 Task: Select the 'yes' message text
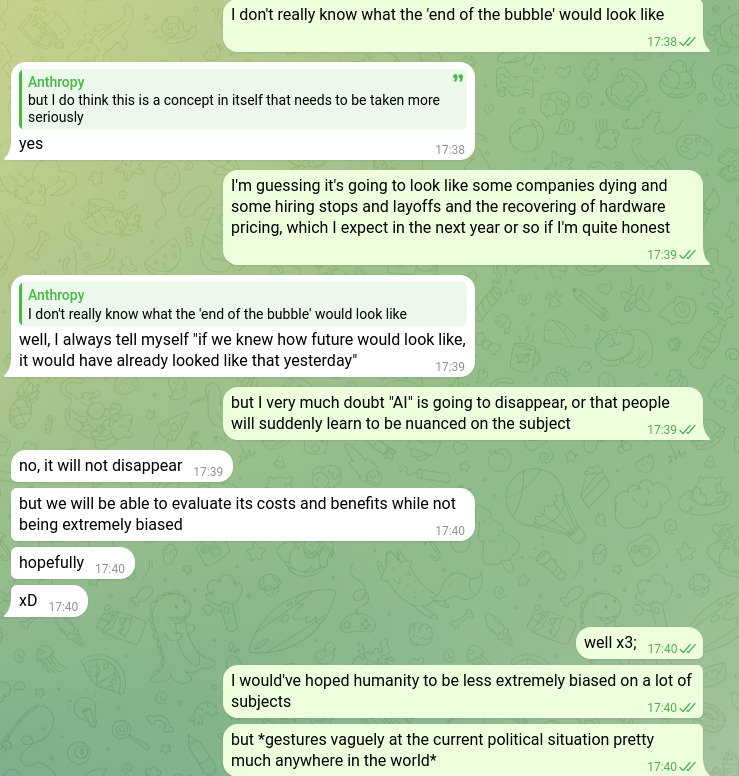tap(31, 144)
